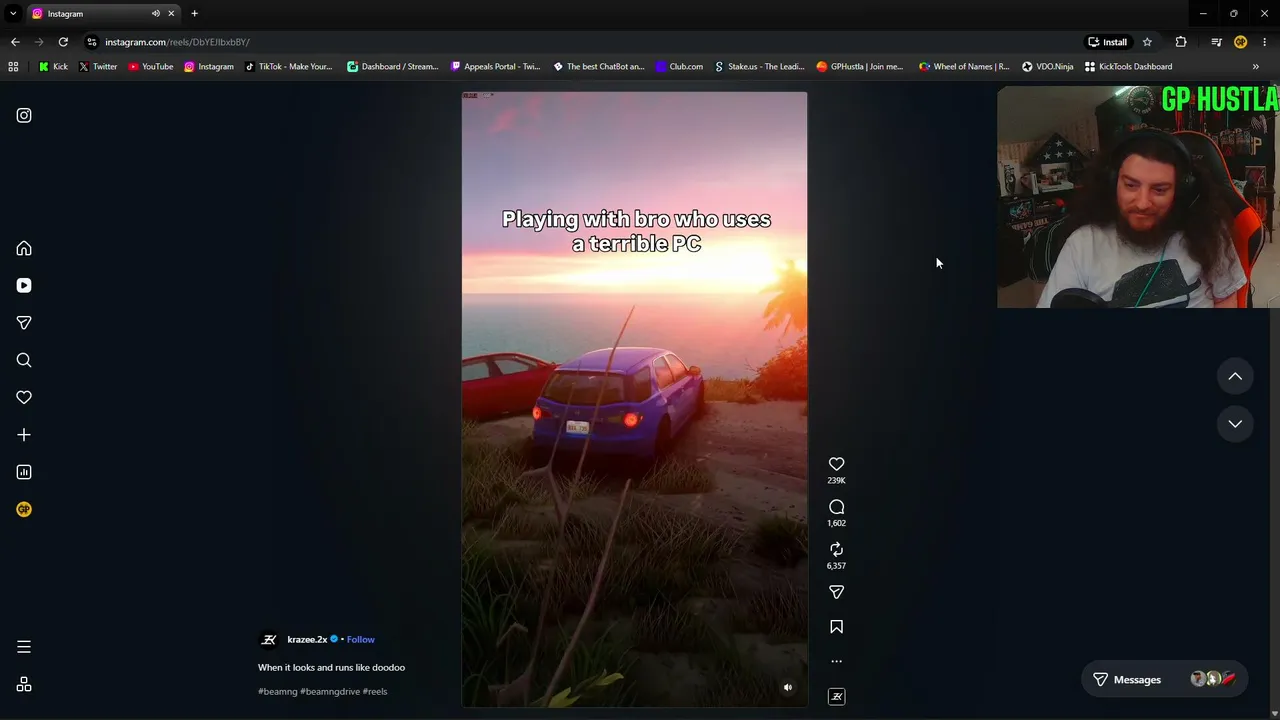Screen dimensions: 1280x720
Task: Open the profile avatar in the sidebar
Action: click(24, 509)
